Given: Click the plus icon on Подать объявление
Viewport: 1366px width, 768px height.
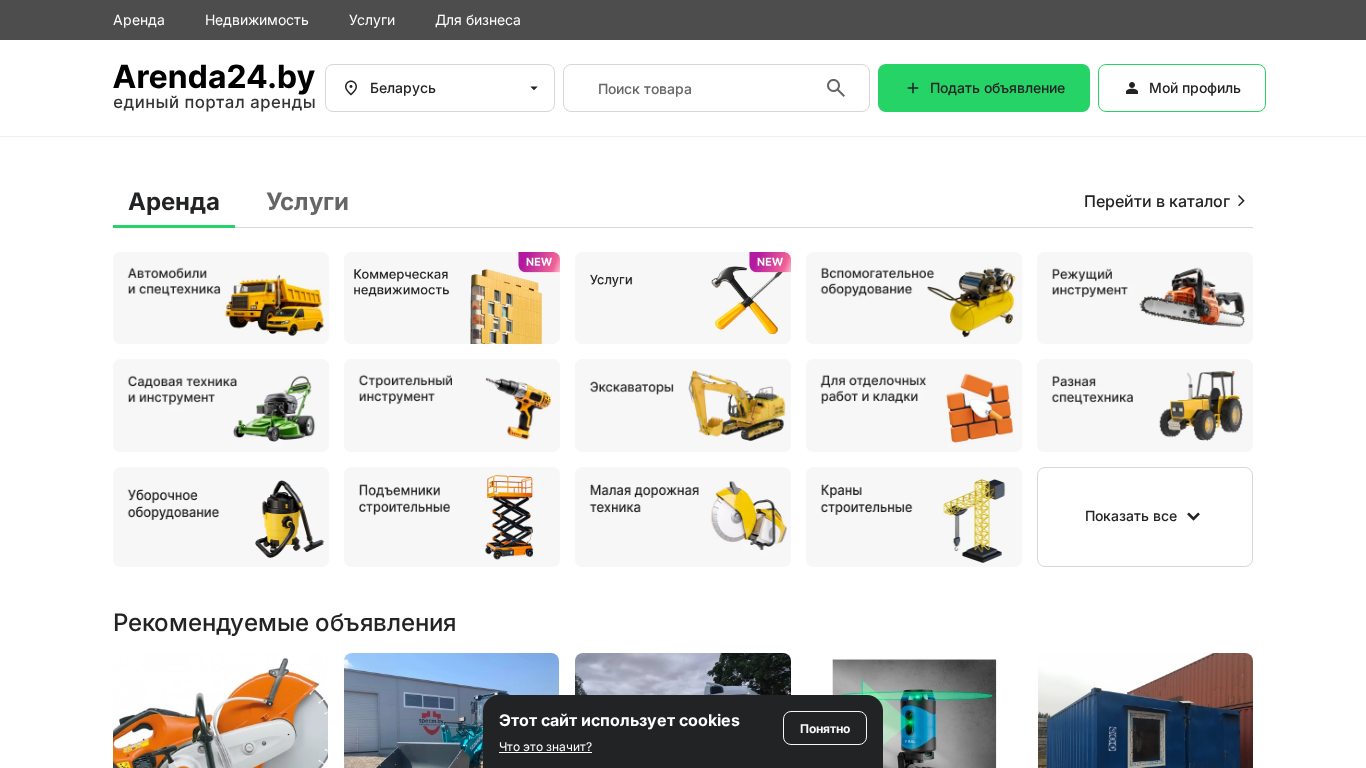Looking at the screenshot, I should tap(912, 88).
